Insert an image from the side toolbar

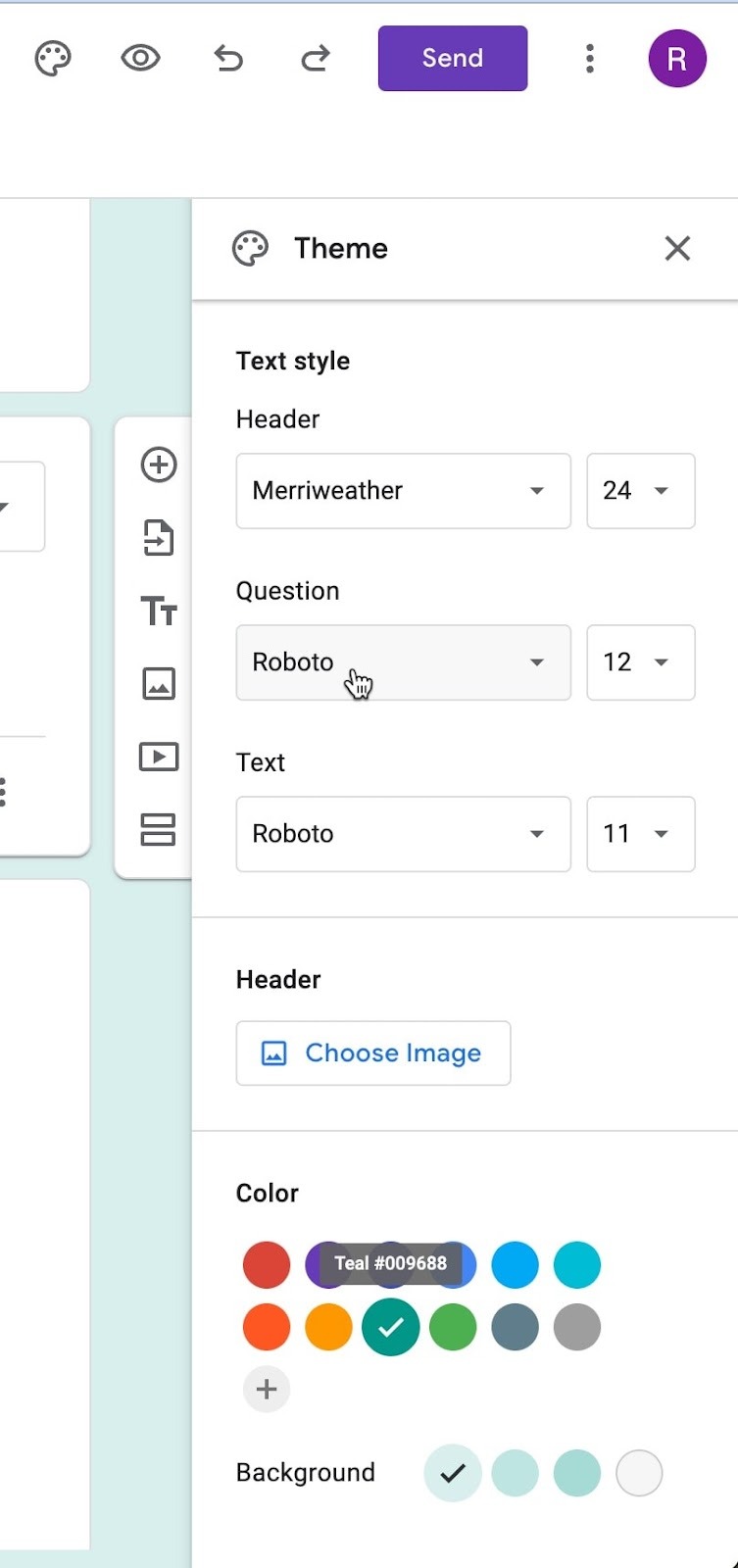pos(159,683)
